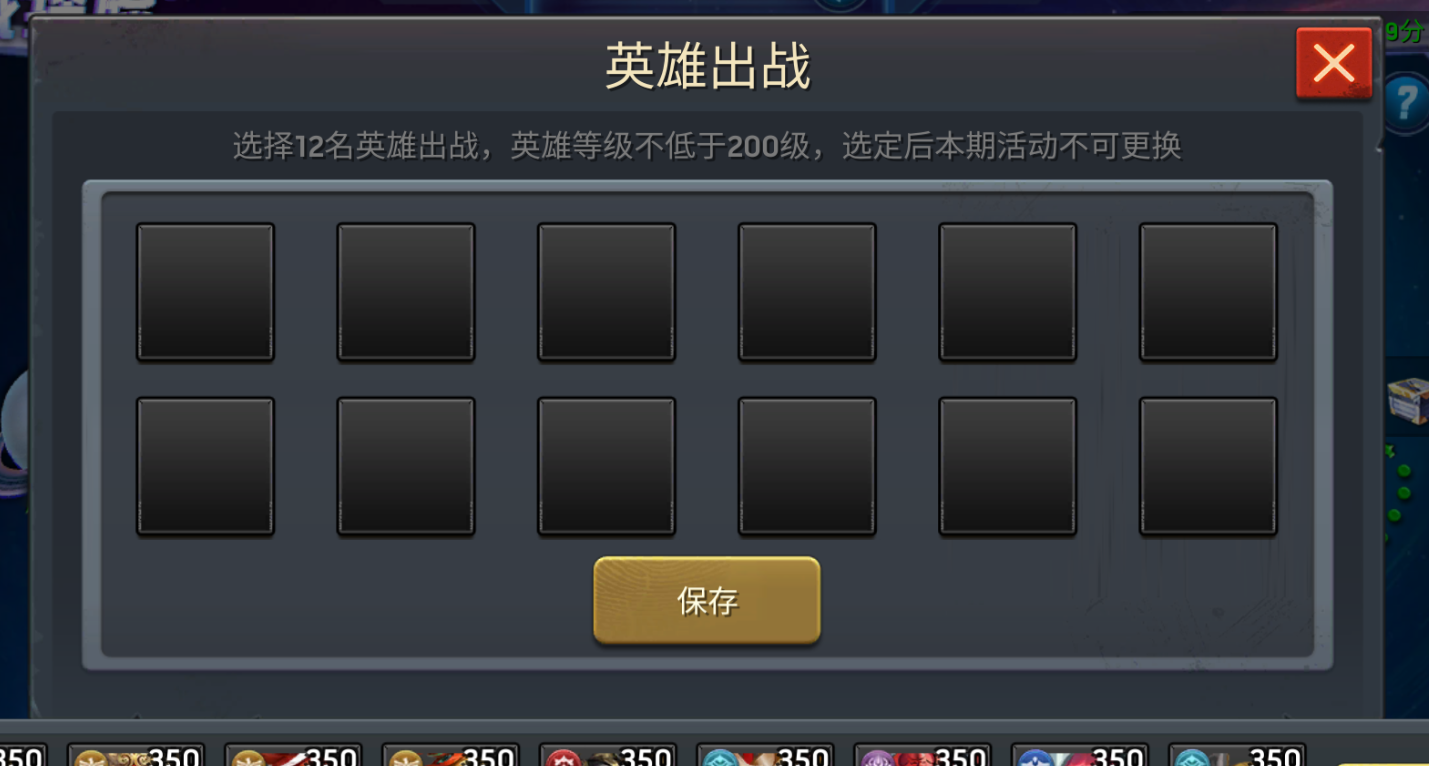Choose the fourth empty slot in bottom row
Viewport: 1429px width, 766px height.
(x=807, y=466)
